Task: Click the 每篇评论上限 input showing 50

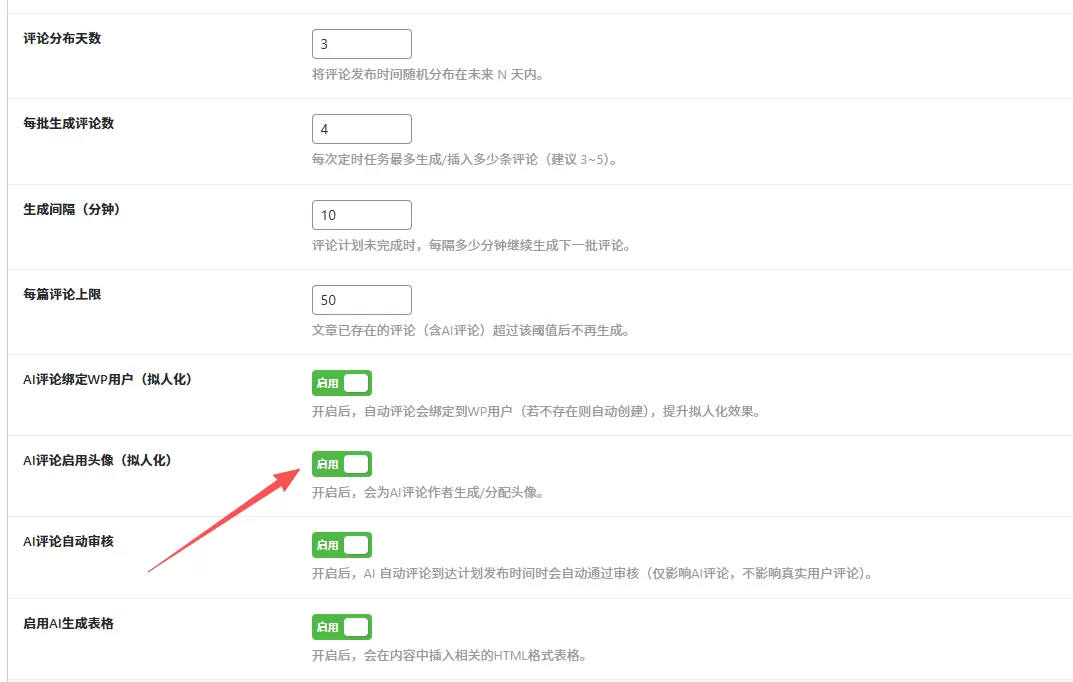Action: [x=361, y=299]
